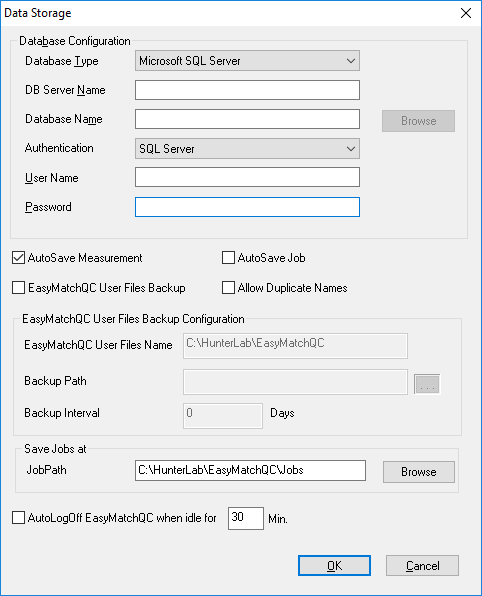482x596 pixels.
Task: Click the JobPath text field
Action: 251,471
